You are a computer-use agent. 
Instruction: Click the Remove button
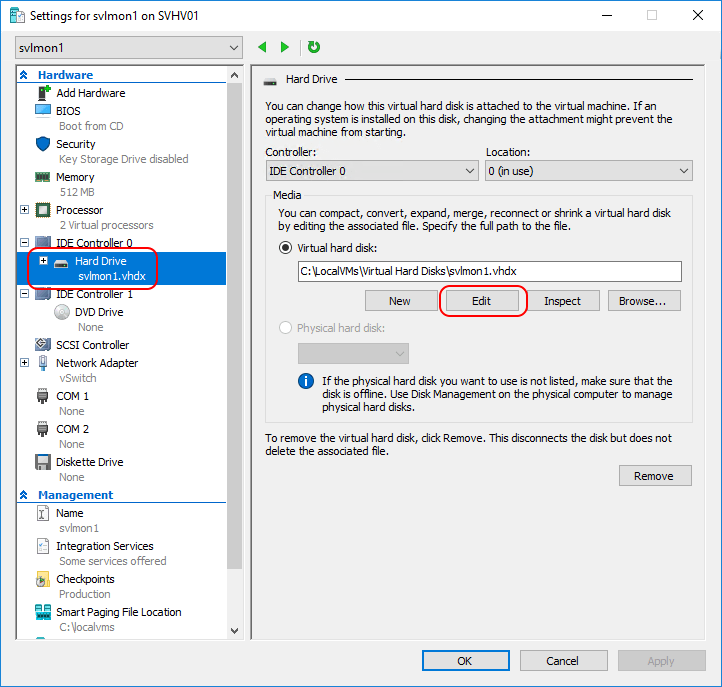point(655,476)
